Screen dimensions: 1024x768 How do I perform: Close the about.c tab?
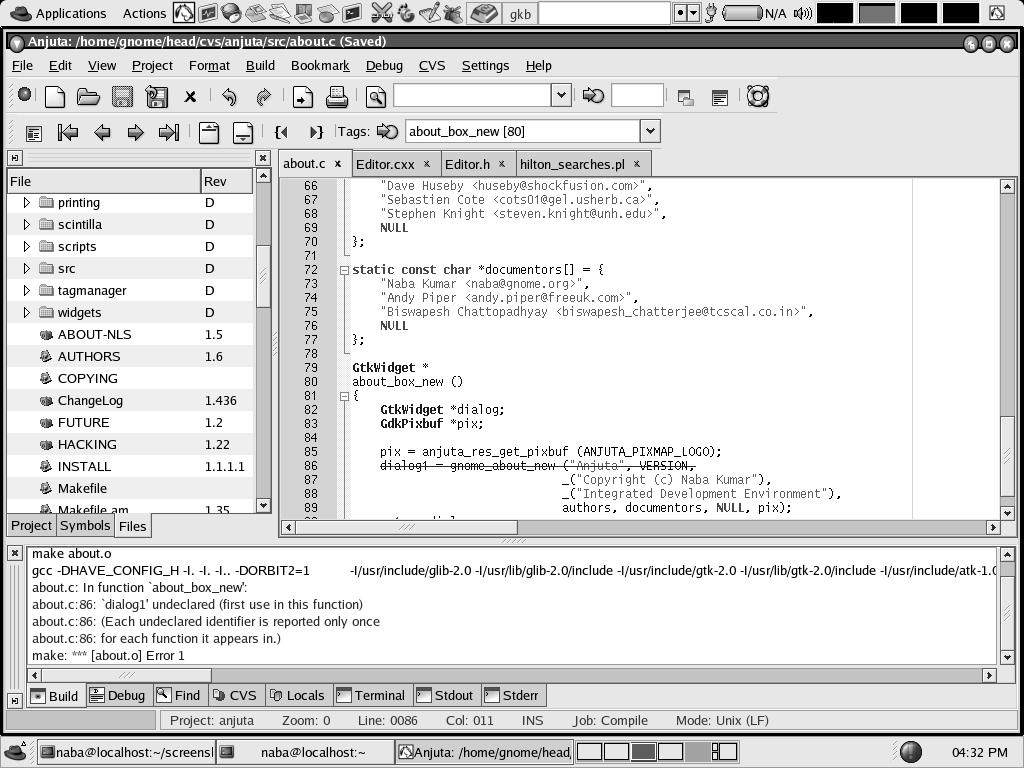(x=338, y=164)
